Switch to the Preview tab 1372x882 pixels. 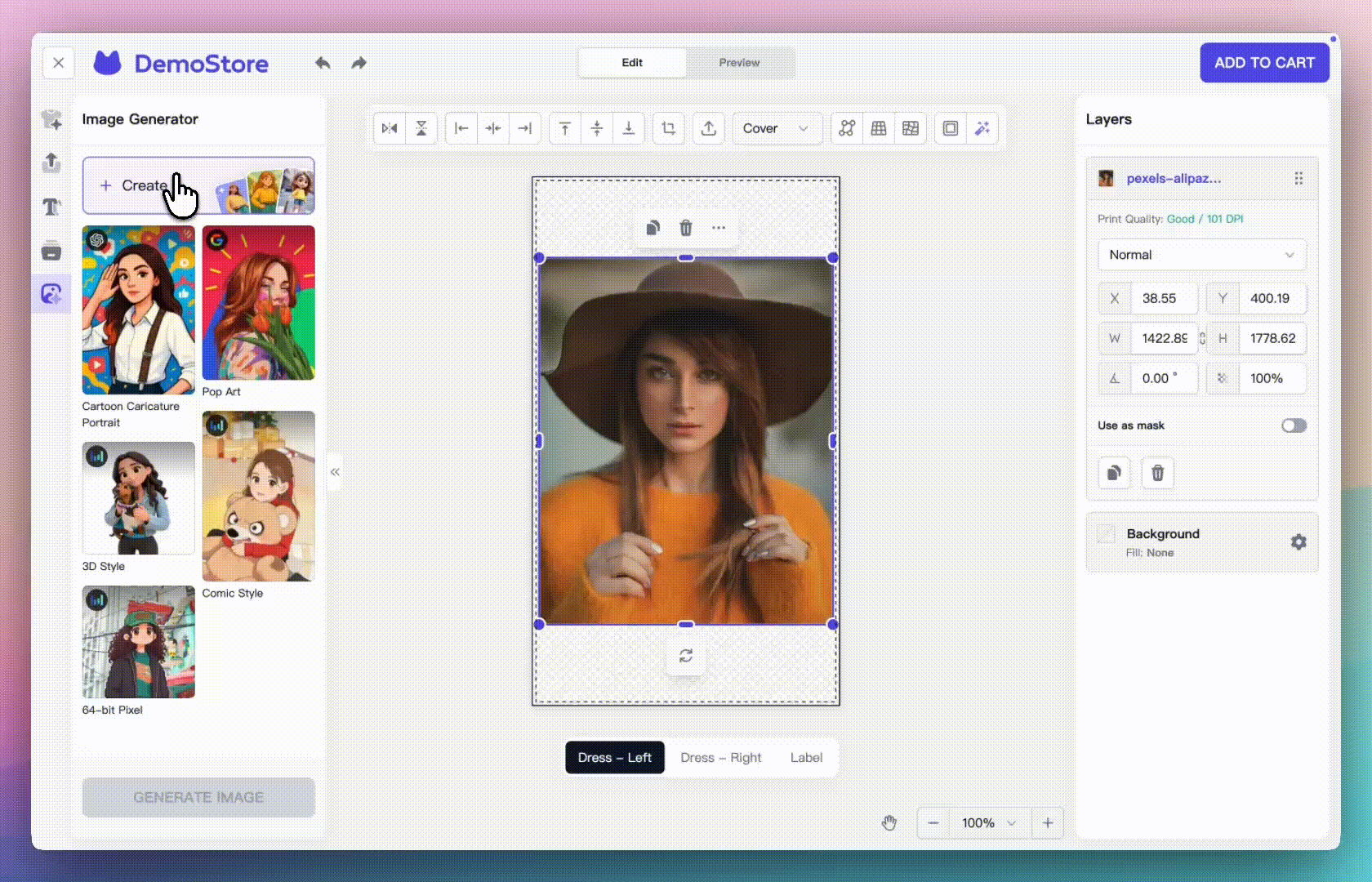[739, 63]
